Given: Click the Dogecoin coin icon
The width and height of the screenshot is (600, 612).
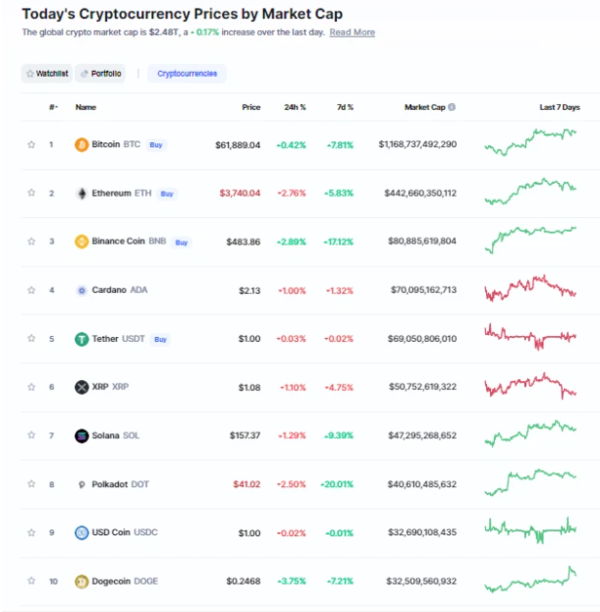Looking at the screenshot, I should (82, 582).
